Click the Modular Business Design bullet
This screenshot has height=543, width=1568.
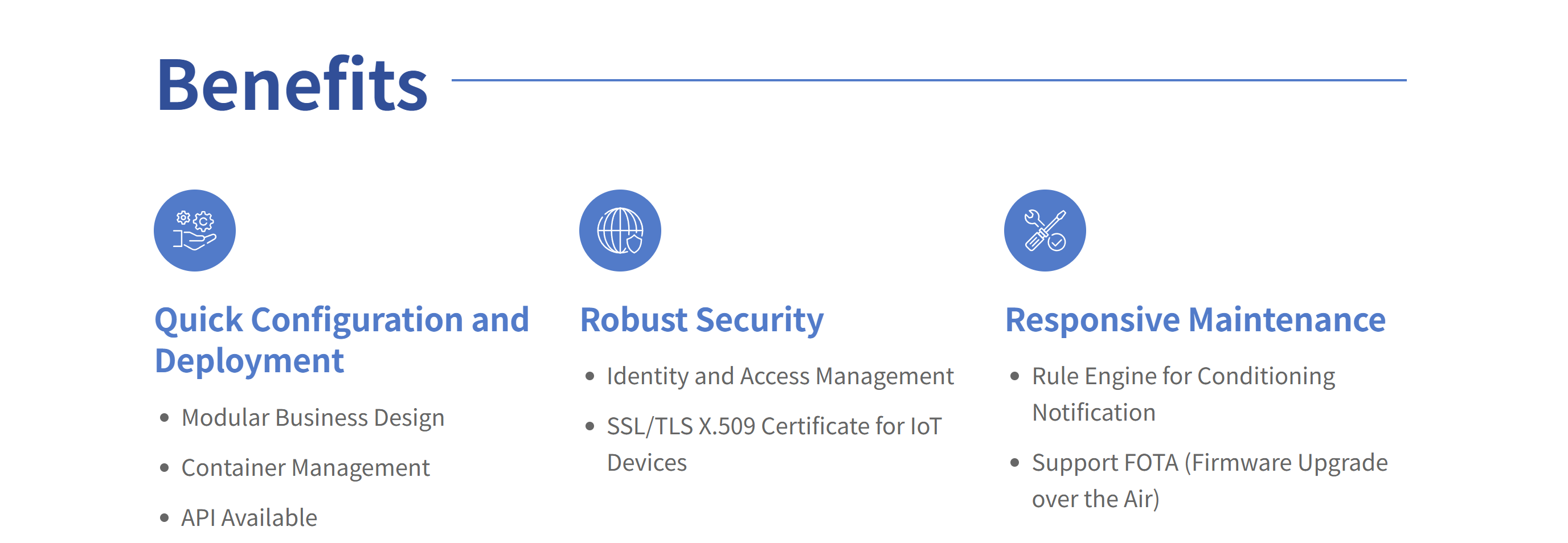coord(313,418)
